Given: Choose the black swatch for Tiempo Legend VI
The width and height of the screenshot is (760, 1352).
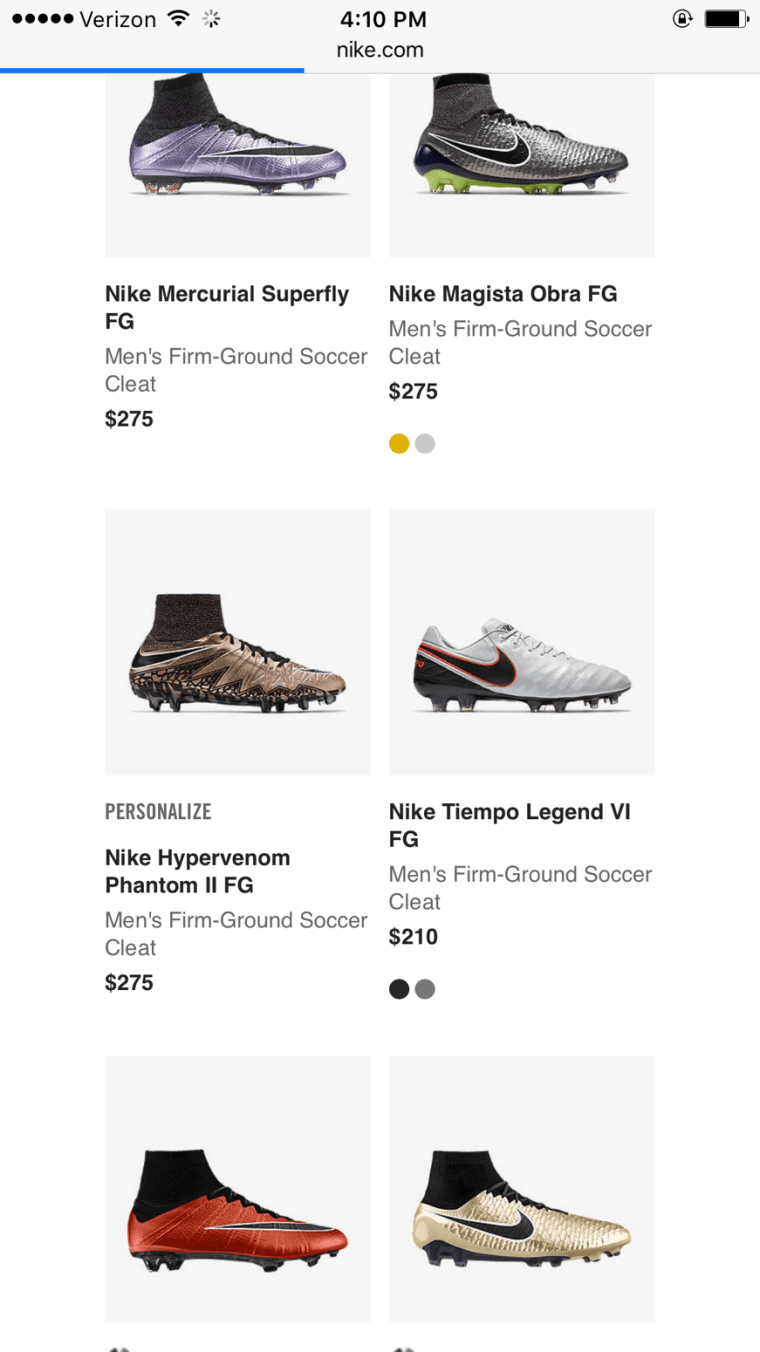Looking at the screenshot, I should (x=399, y=990).
